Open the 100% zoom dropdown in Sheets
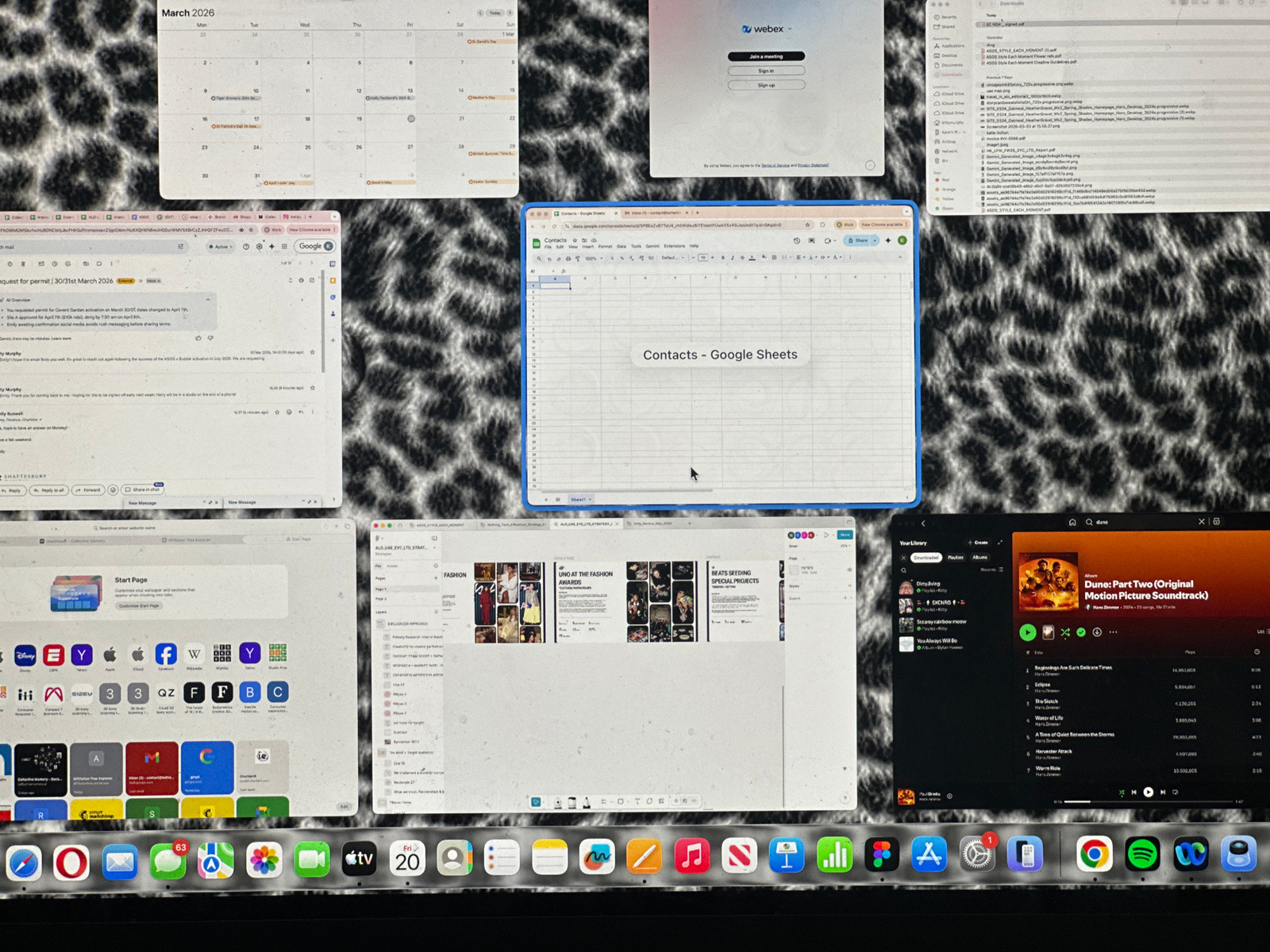Viewport: 1270px width, 952px height. tap(594, 258)
